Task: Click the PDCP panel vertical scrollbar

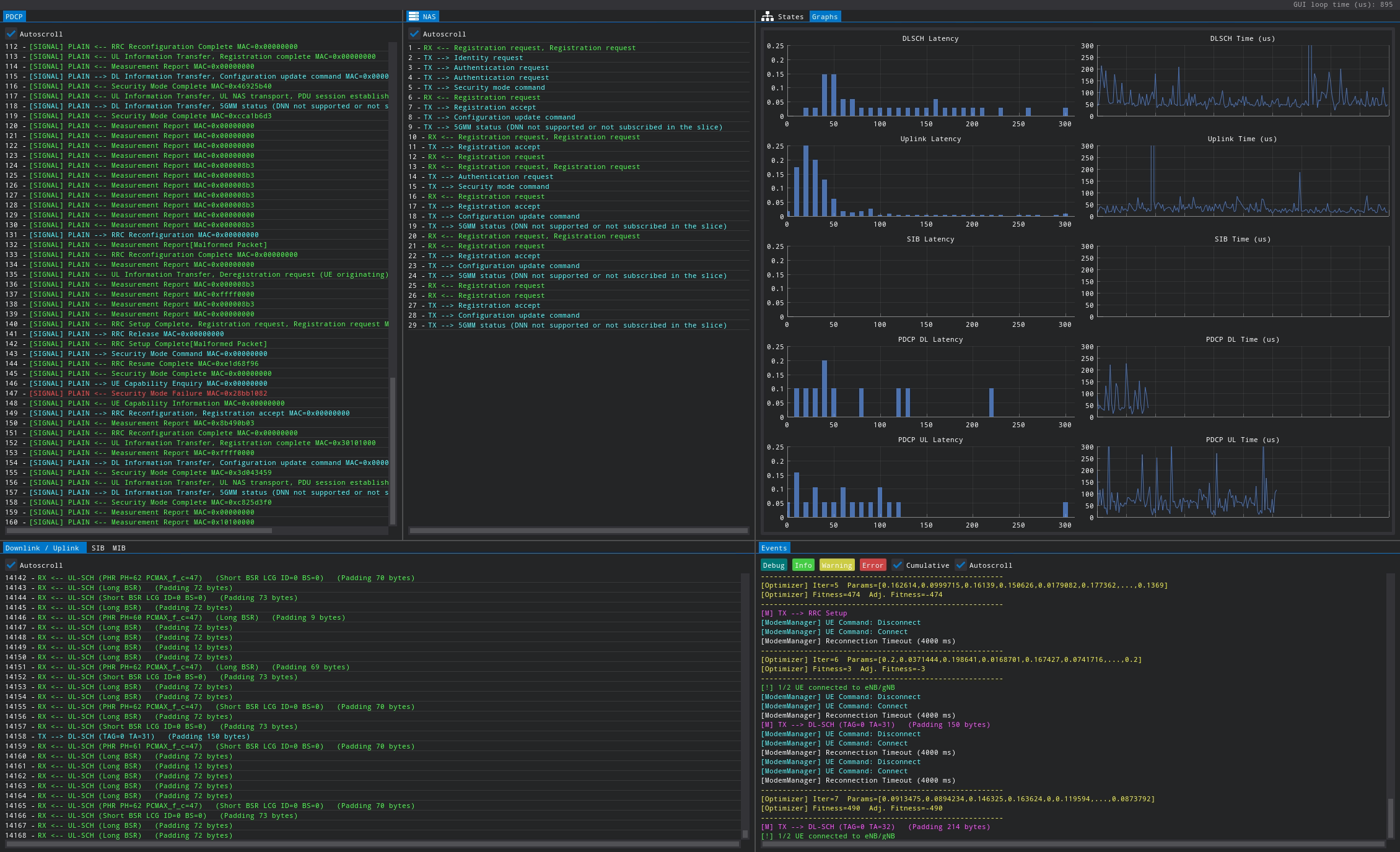Action: tap(393, 451)
